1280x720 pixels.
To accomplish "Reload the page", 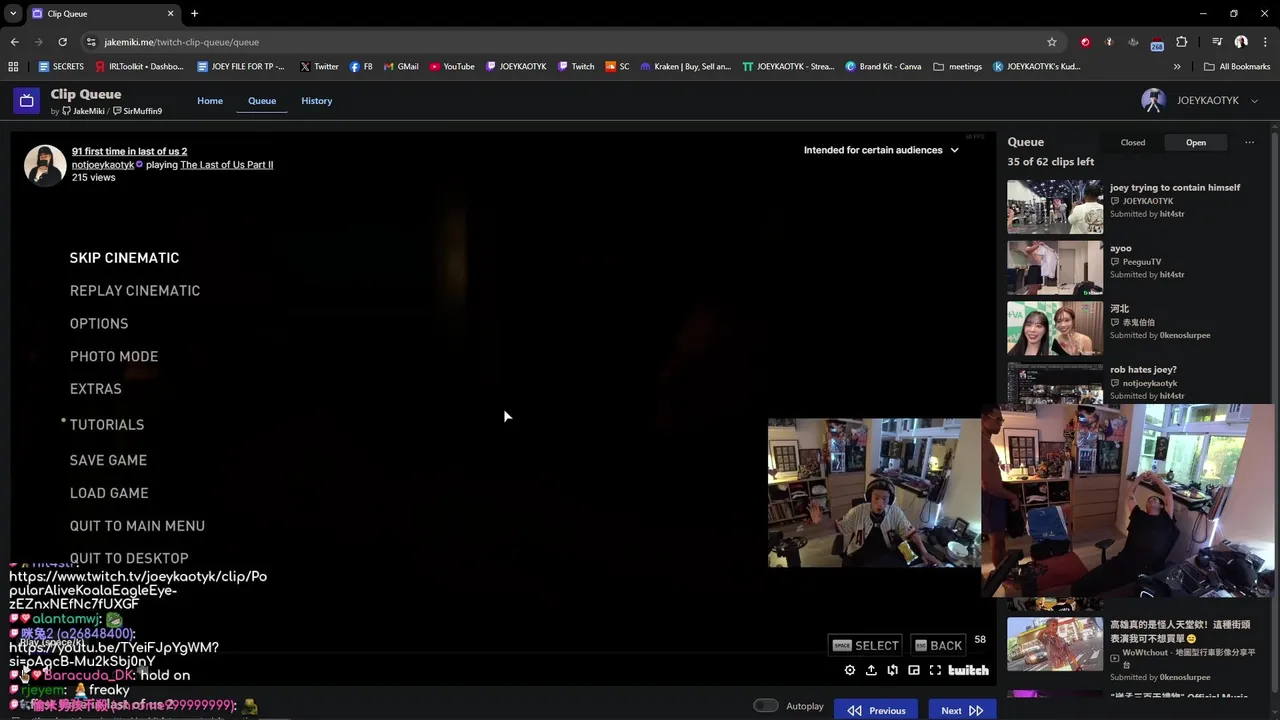I will pyautogui.click(x=62, y=42).
